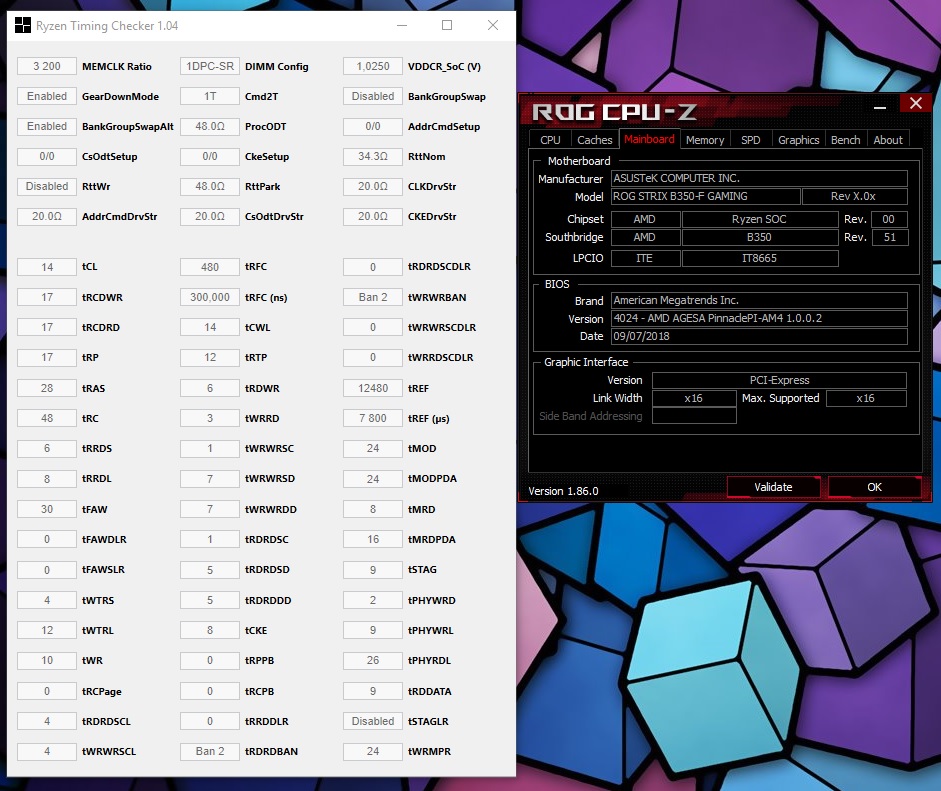Click the Rev X.0x model revision field
This screenshot has width=941, height=791.
pyautogui.click(x=855, y=196)
